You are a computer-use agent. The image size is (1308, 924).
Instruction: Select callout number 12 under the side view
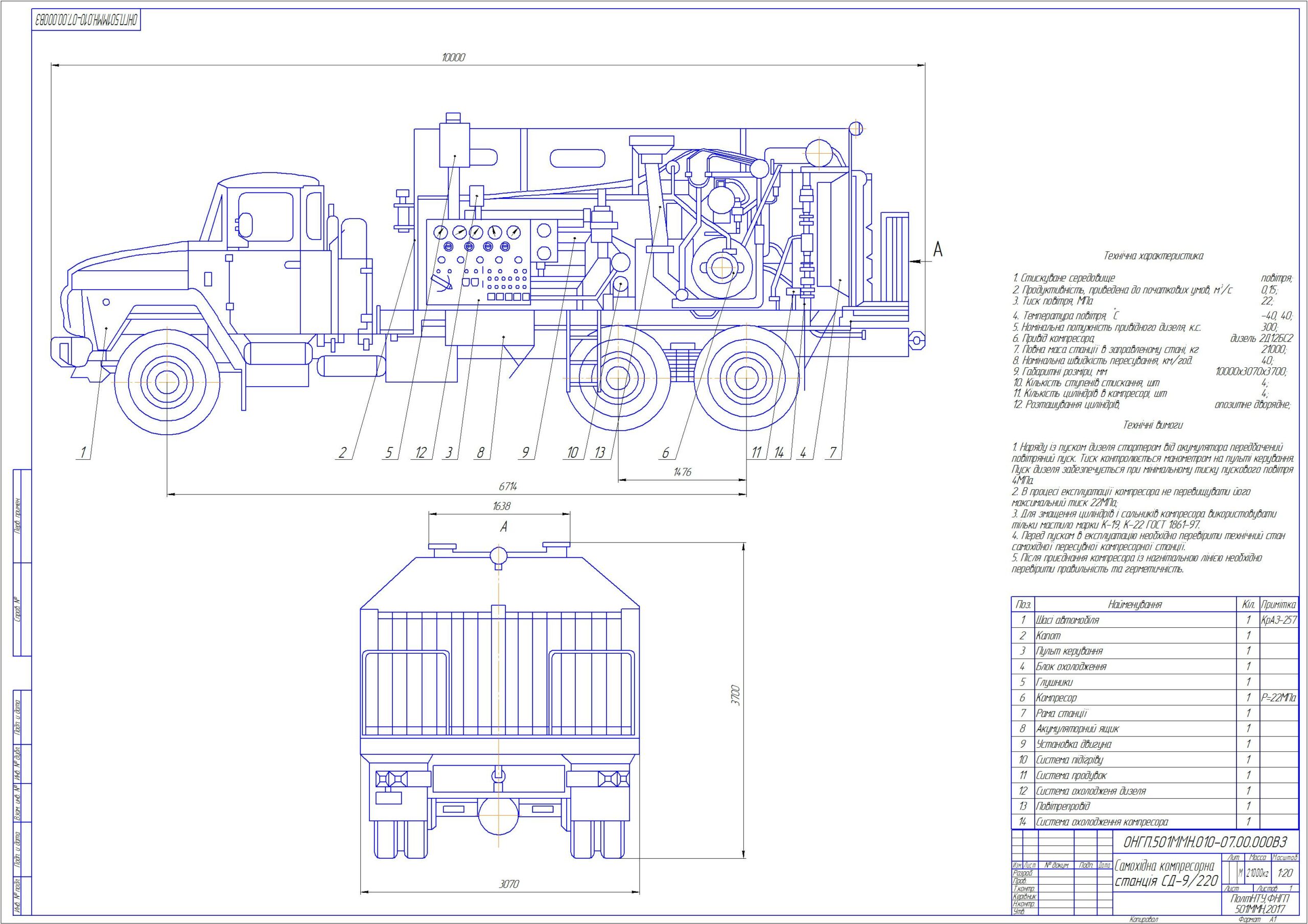[421, 453]
